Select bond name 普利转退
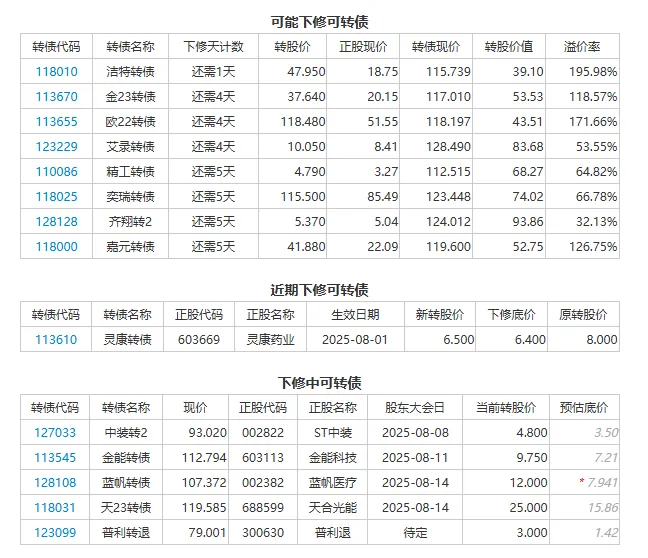The width and height of the screenshot is (648, 558). [x=126, y=533]
